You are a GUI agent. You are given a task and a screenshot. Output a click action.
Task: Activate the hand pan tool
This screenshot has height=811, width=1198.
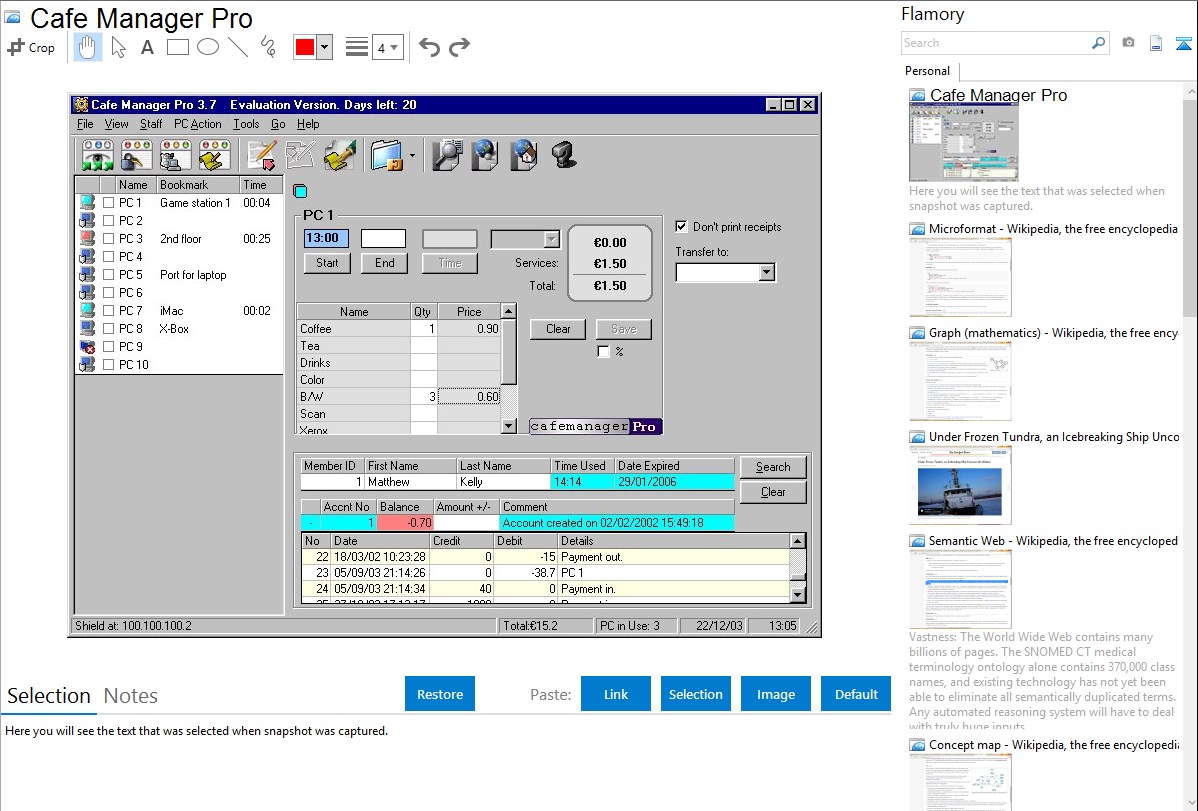coord(87,47)
